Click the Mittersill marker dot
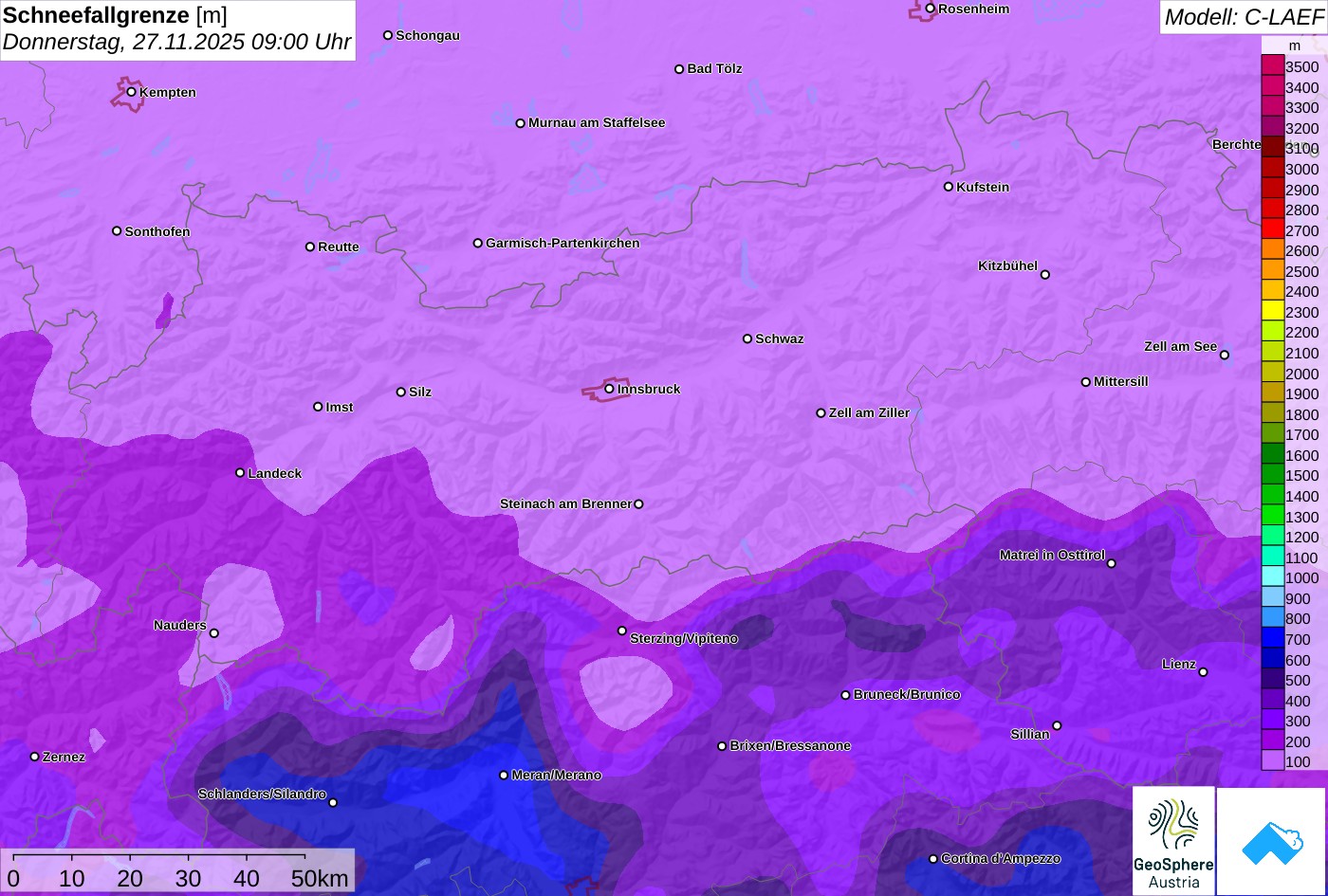The image size is (1328, 896). 1086,382
